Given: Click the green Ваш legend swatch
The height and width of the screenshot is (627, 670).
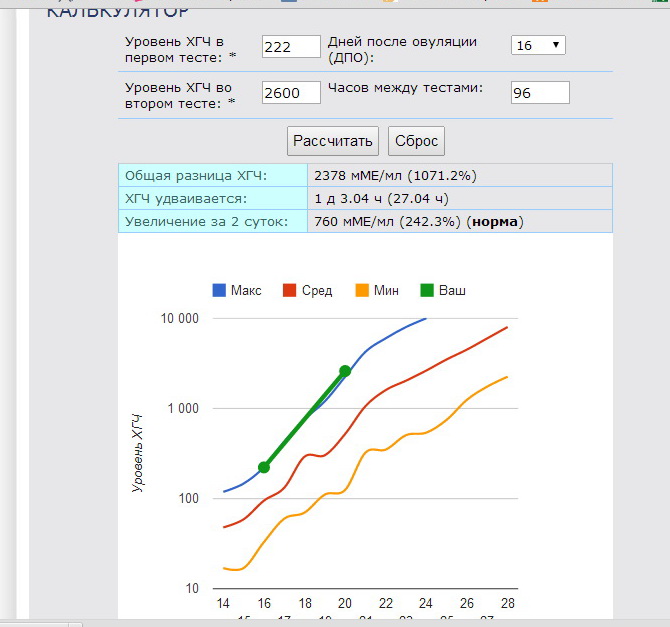Looking at the screenshot, I should [x=428, y=291].
